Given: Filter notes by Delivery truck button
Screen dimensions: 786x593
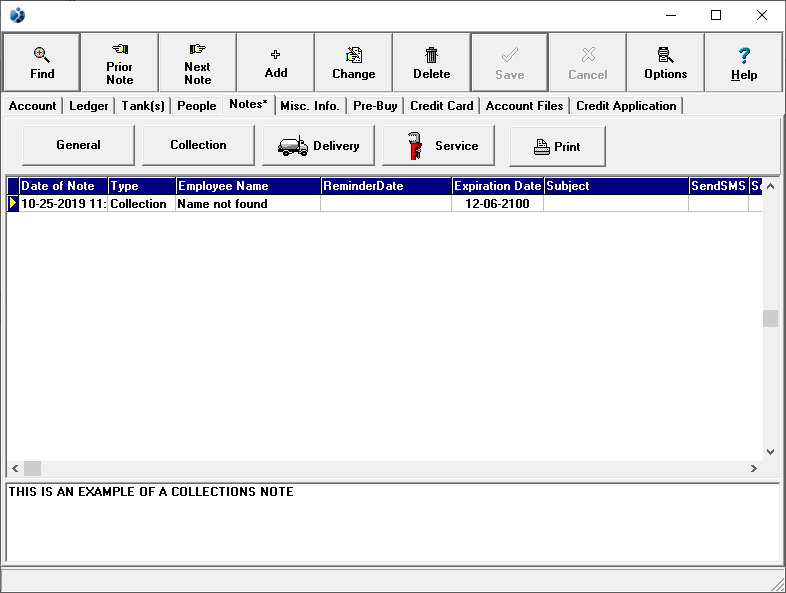Looking at the screenshot, I should coord(318,145).
